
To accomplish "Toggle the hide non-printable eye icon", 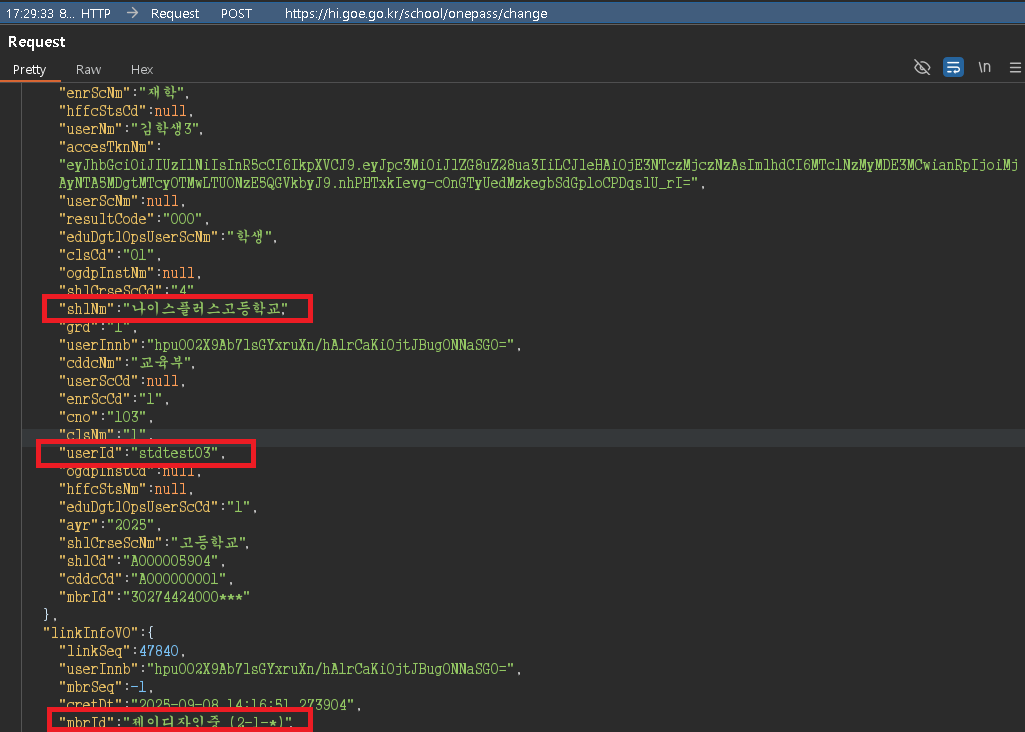I will click(922, 67).
